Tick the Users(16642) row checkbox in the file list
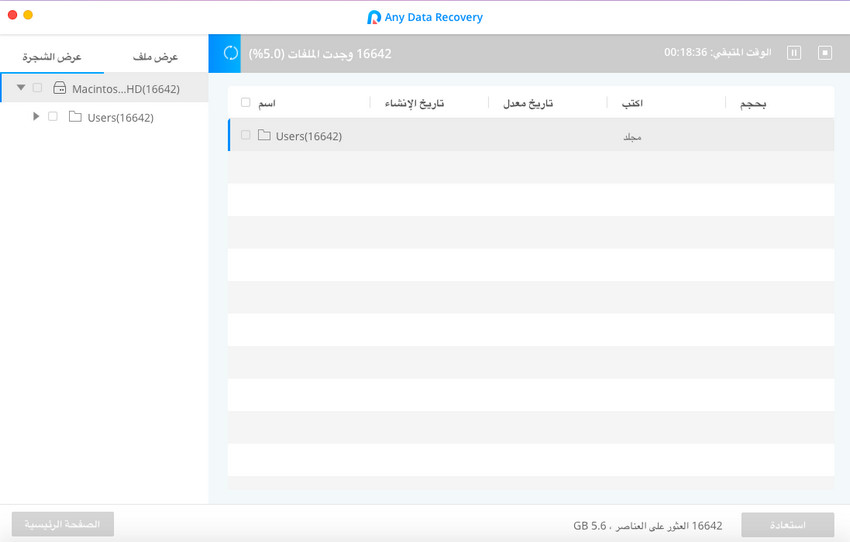This screenshot has width=850, height=542. tap(246, 135)
